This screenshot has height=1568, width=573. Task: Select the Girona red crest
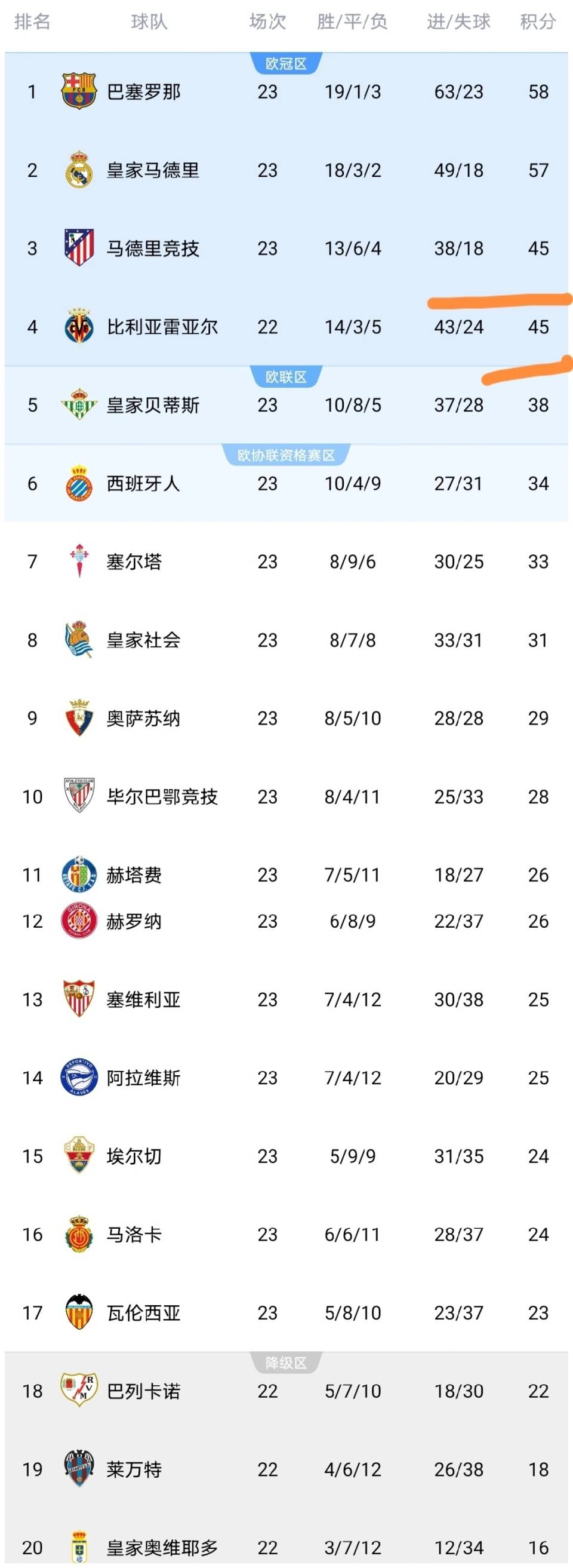click(x=79, y=921)
